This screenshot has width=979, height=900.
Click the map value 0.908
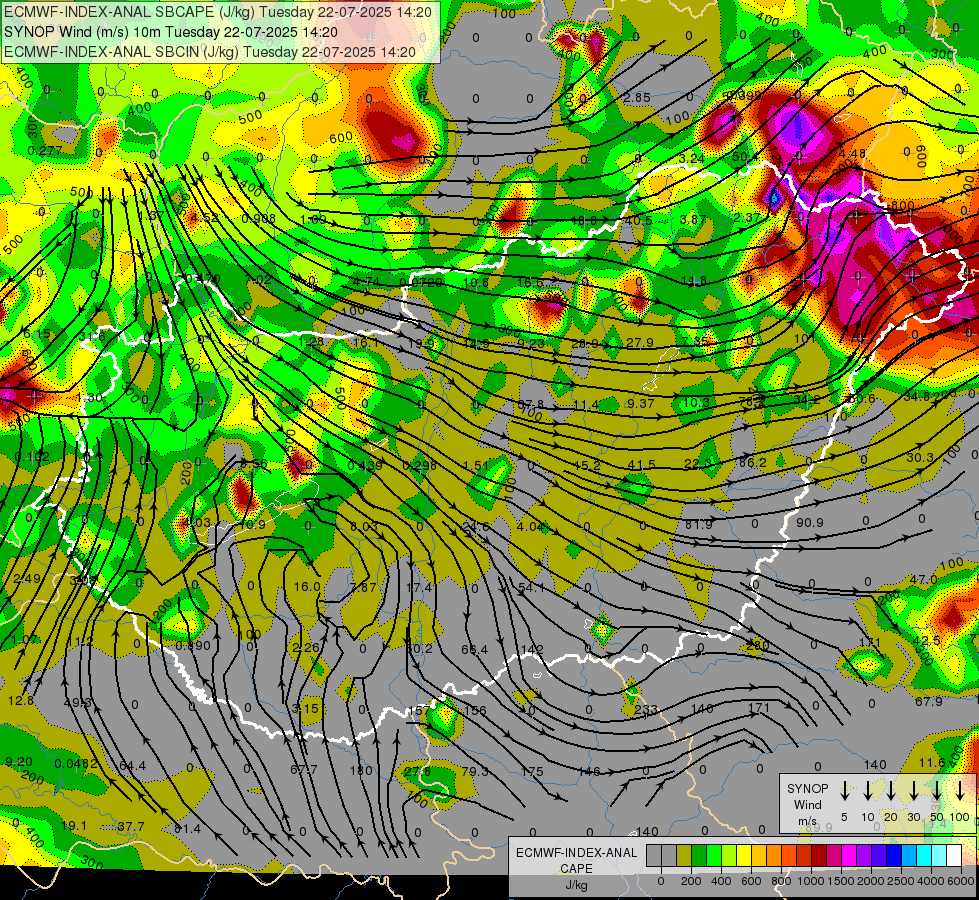coord(258,218)
